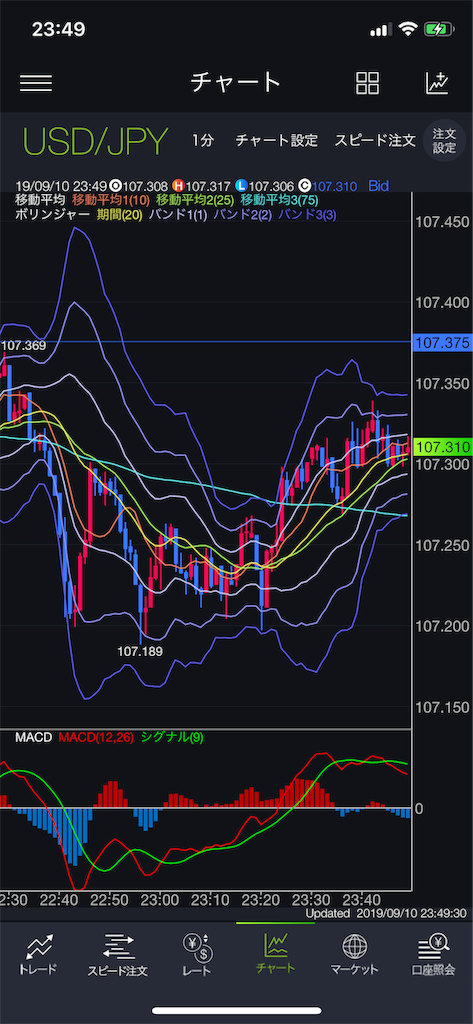Tap the cellular signal bars icon
The width and height of the screenshot is (473, 1024).
point(382,29)
